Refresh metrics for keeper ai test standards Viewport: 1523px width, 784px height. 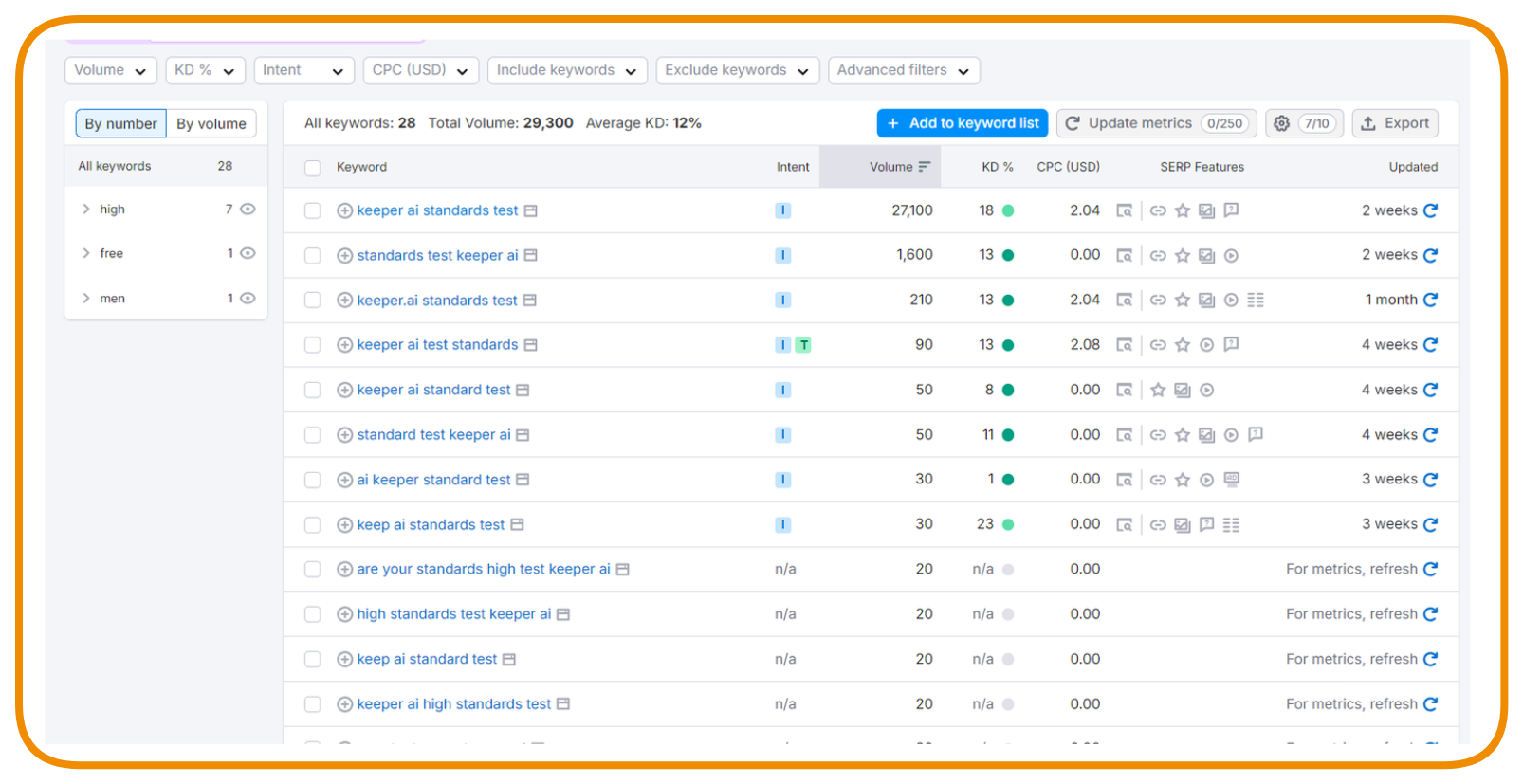1430,345
